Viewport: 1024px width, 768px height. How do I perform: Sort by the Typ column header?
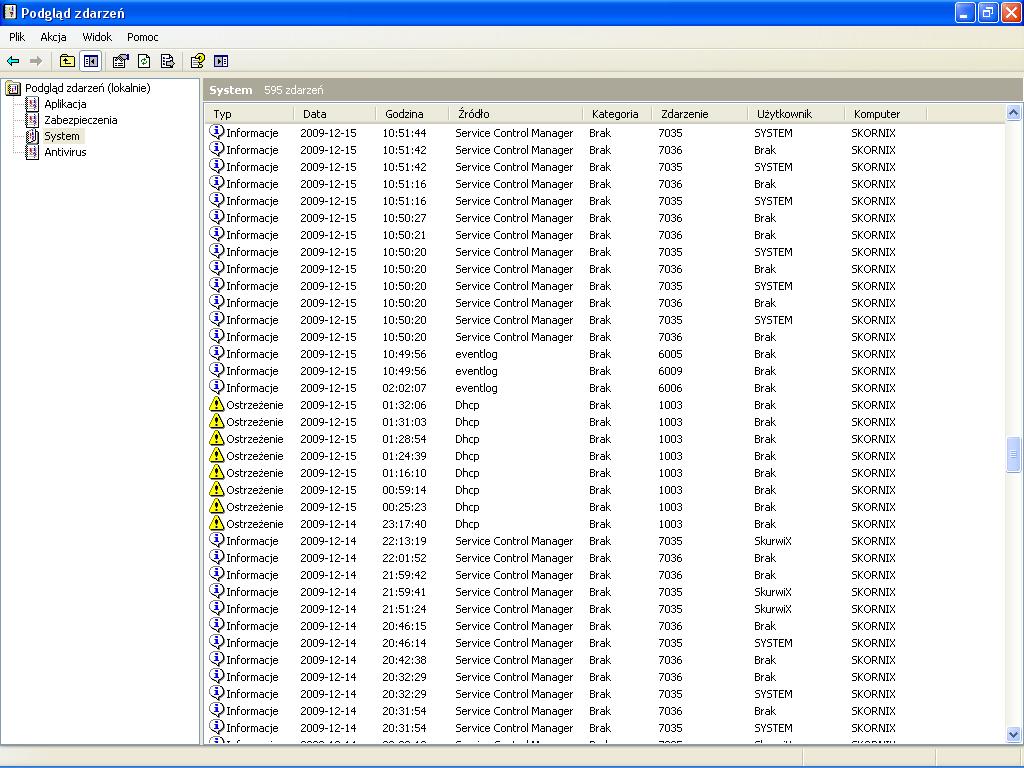[x=250, y=114]
